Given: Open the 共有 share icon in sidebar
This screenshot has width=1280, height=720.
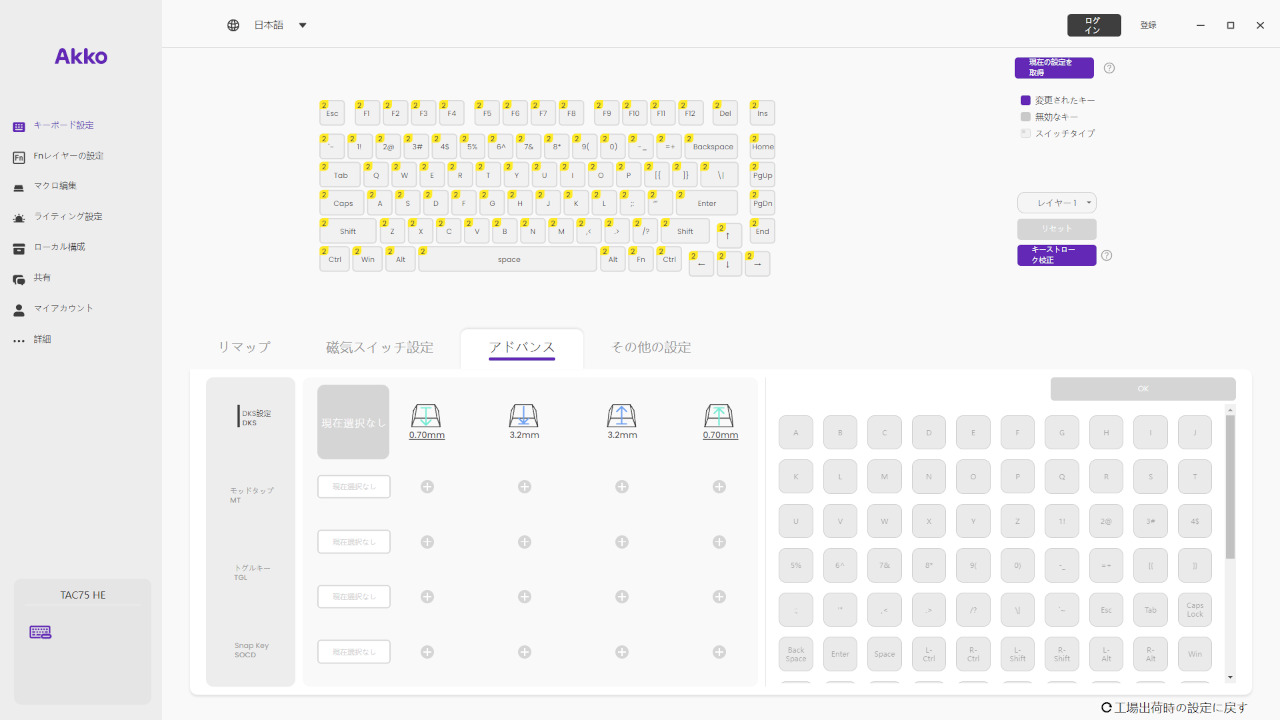Looking at the screenshot, I should (x=19, y=279).
